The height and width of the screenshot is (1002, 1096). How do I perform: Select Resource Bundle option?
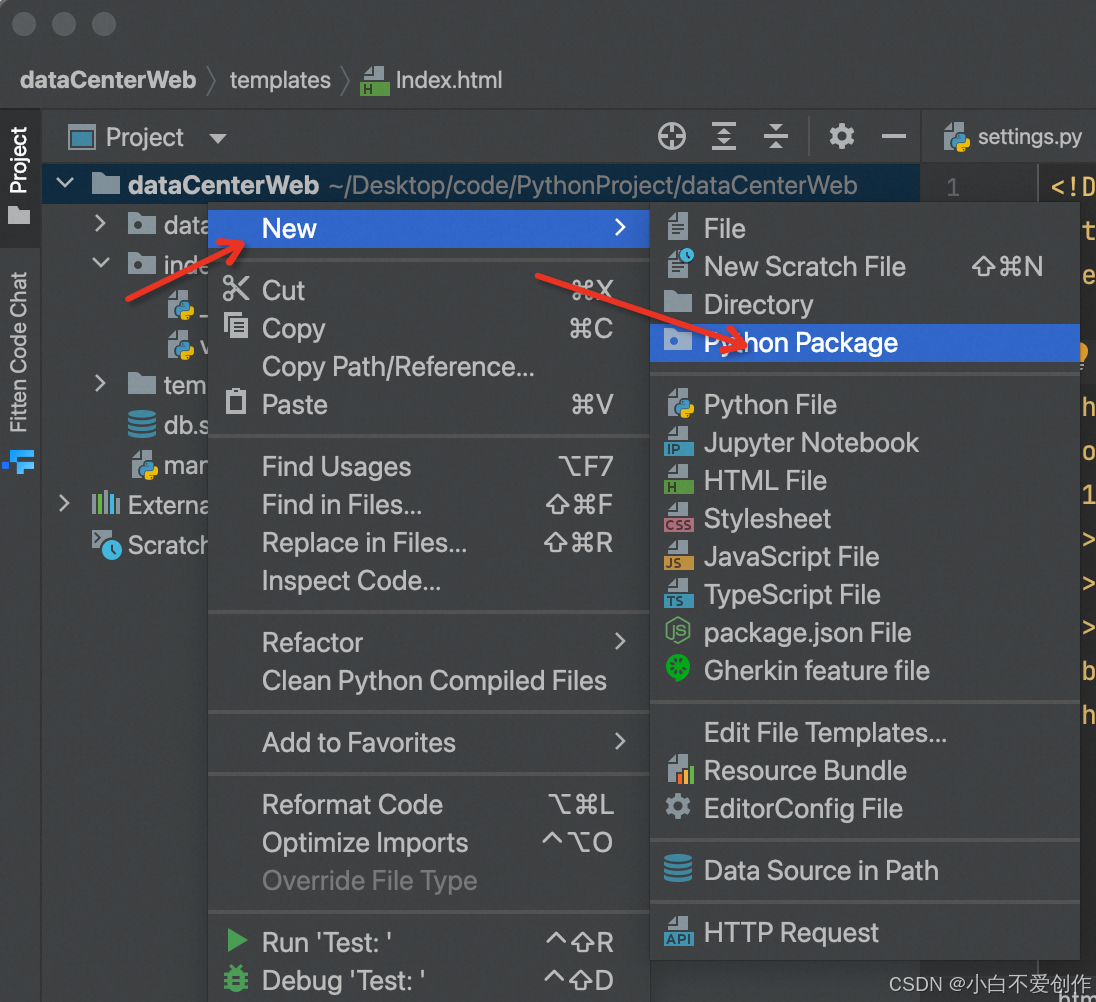coord(865,771)
